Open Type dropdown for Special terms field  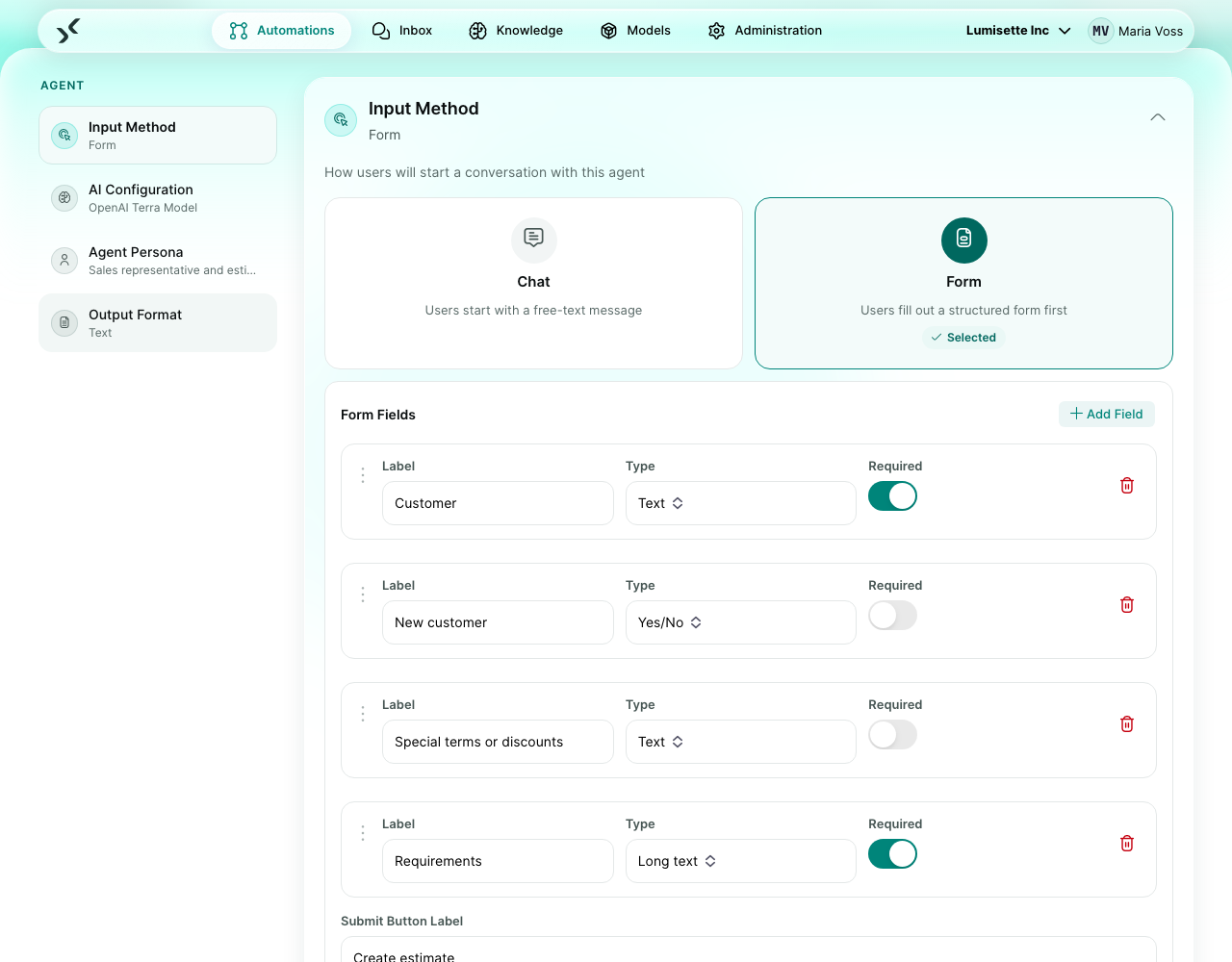[741, 742]
